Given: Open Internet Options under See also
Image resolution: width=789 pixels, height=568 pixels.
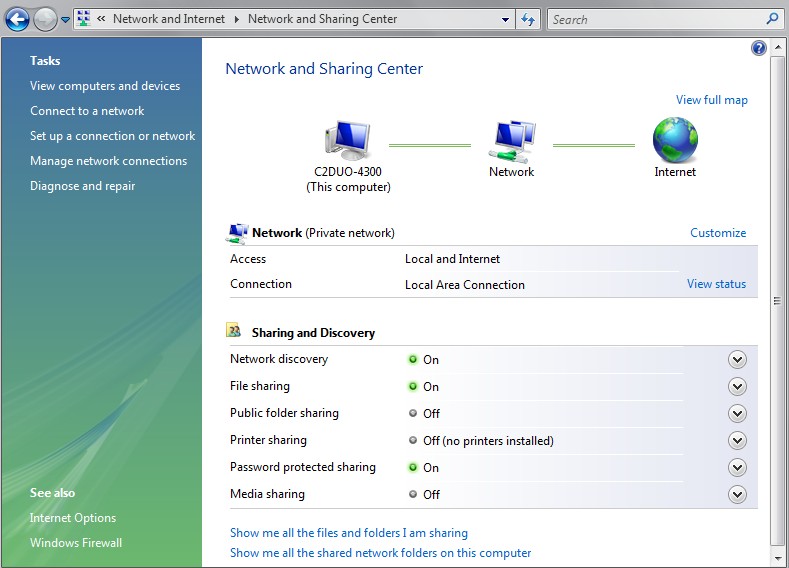Looking at the screenshot, I should pos(72,518).
